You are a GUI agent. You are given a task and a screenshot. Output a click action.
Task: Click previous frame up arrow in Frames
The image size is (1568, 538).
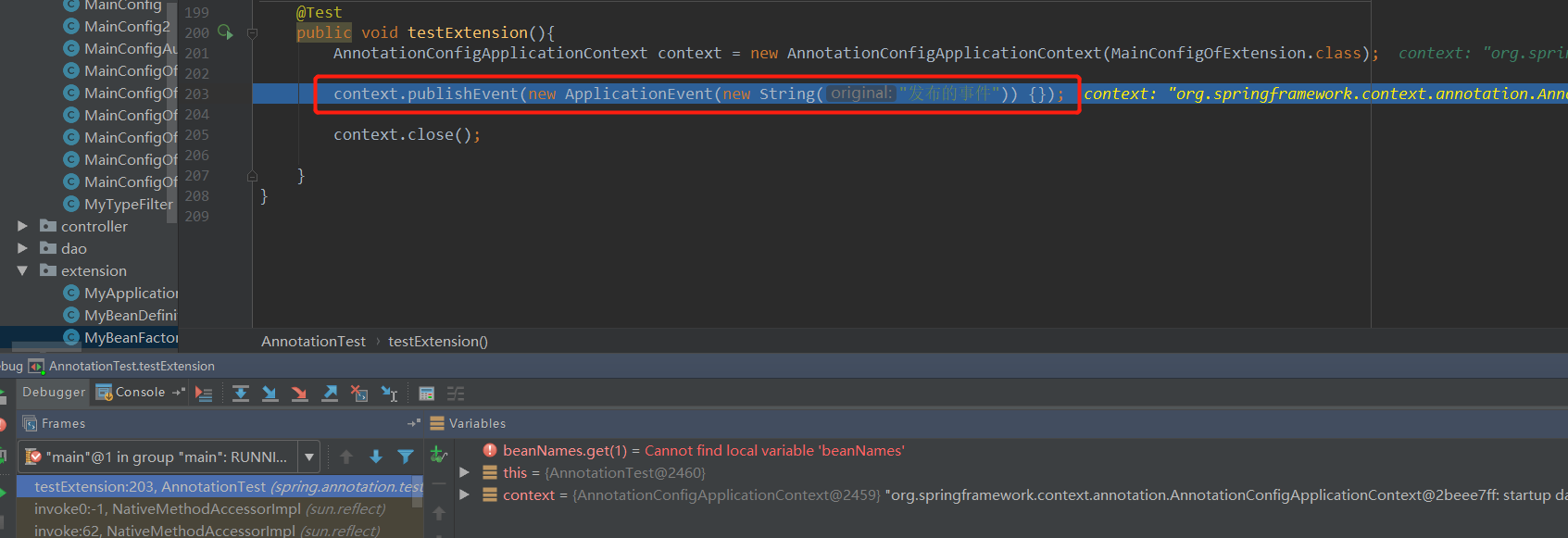[346, 457]
